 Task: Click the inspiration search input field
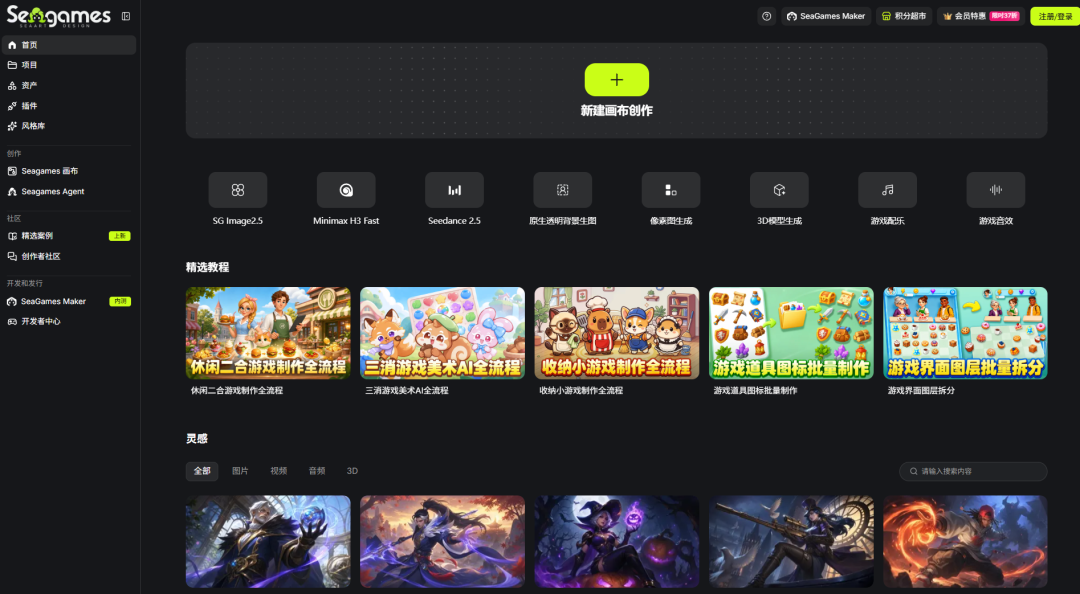pos(973,471)
